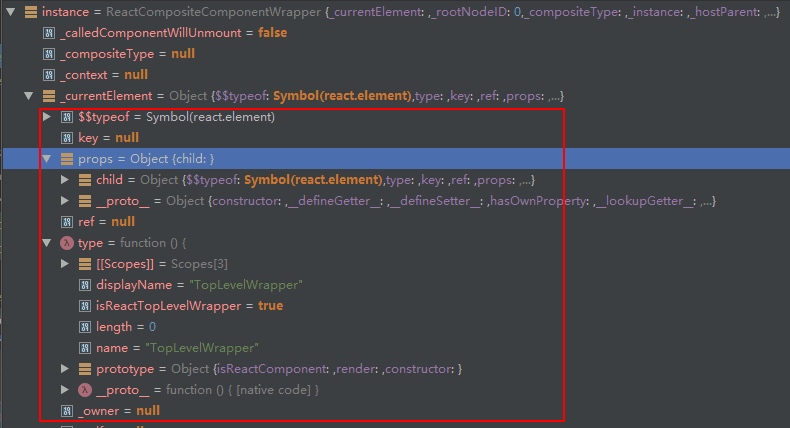
Task: Collapse the props object arrow
Action: (x=47, y=159)
